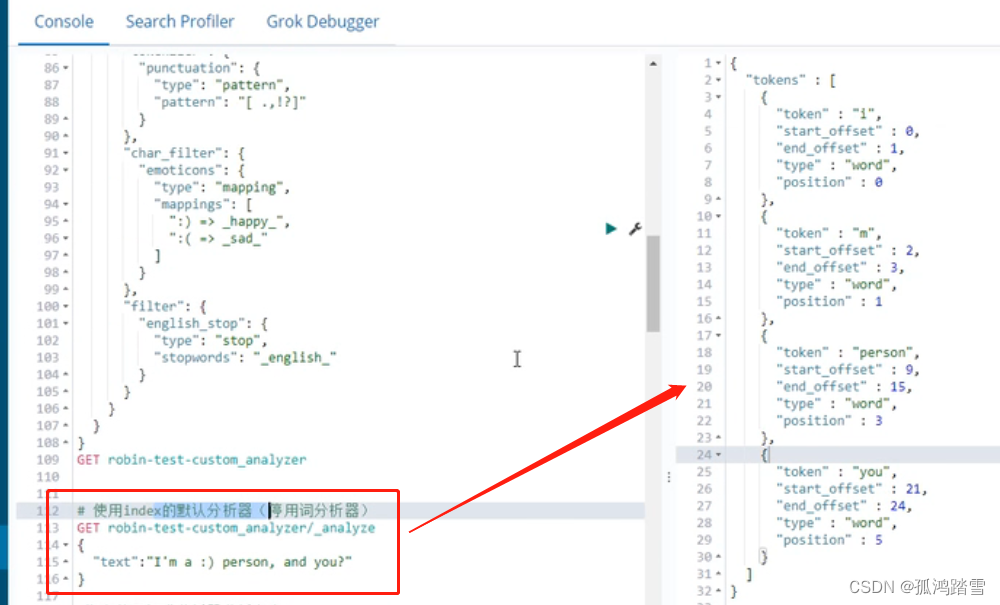Click the response "end_offset" : 24 line

click(x=844, y=506)
